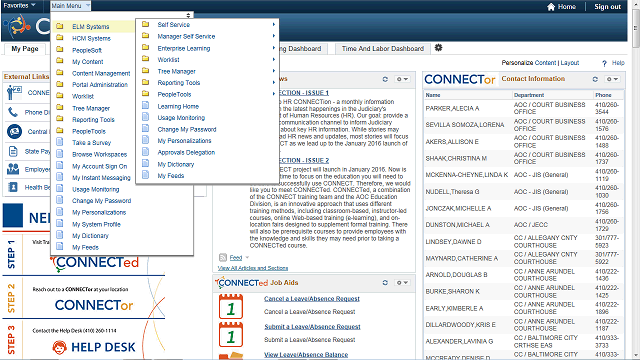Open the ELM Systems folder in Main Menu

(91, 27)
